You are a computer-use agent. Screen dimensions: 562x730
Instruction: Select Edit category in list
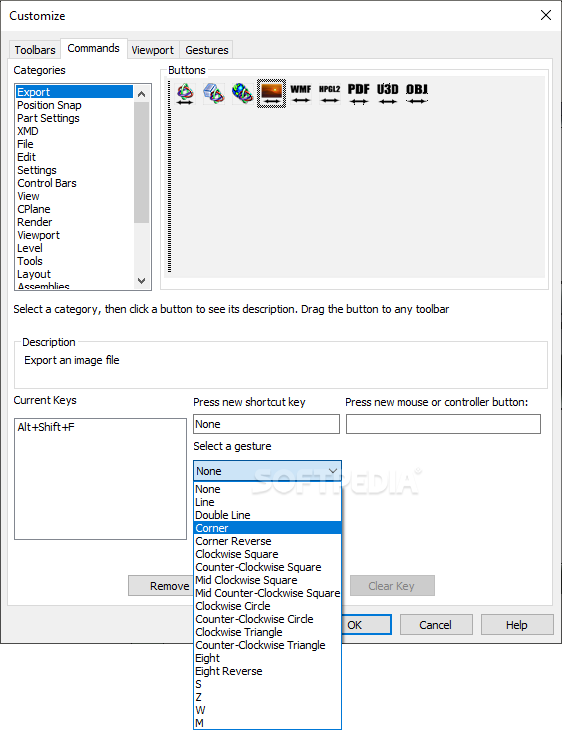coord(74,157)
